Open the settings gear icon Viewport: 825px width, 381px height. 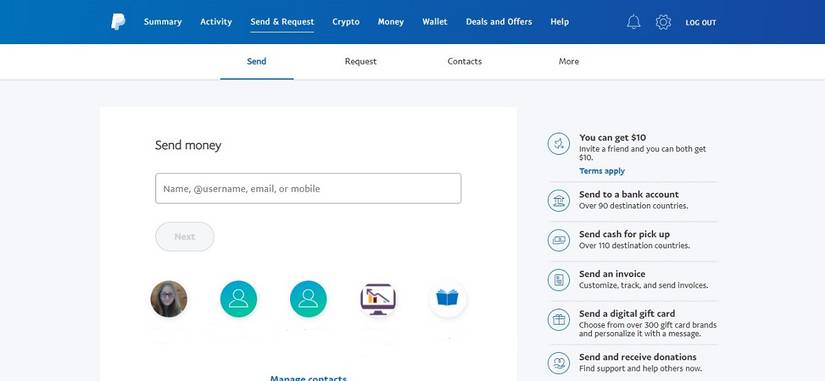663,22
